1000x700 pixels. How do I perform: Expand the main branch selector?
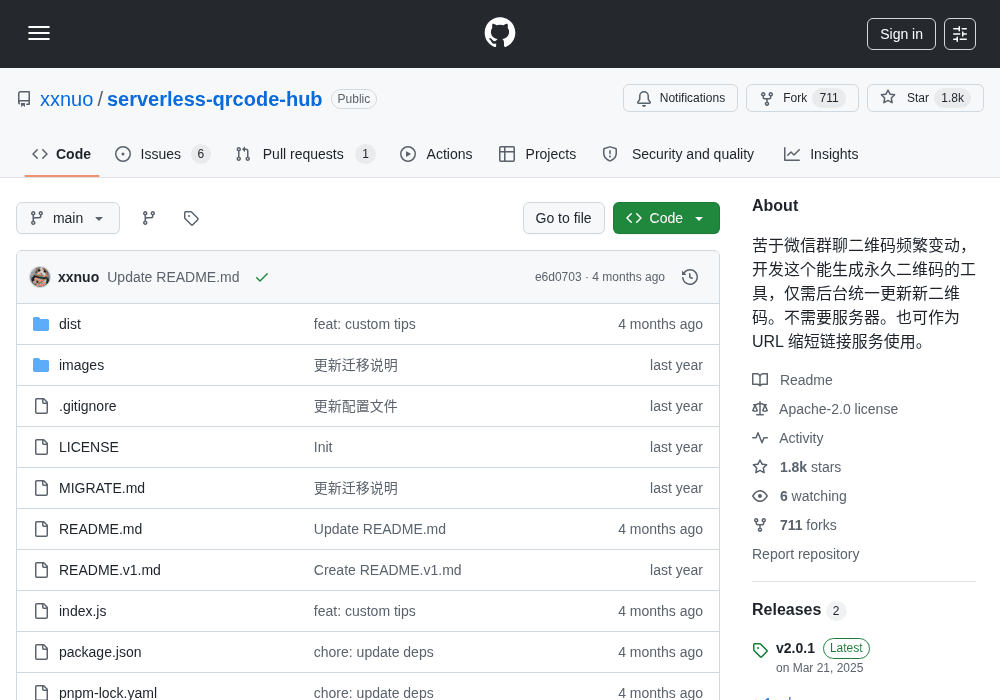pos(68,218)
